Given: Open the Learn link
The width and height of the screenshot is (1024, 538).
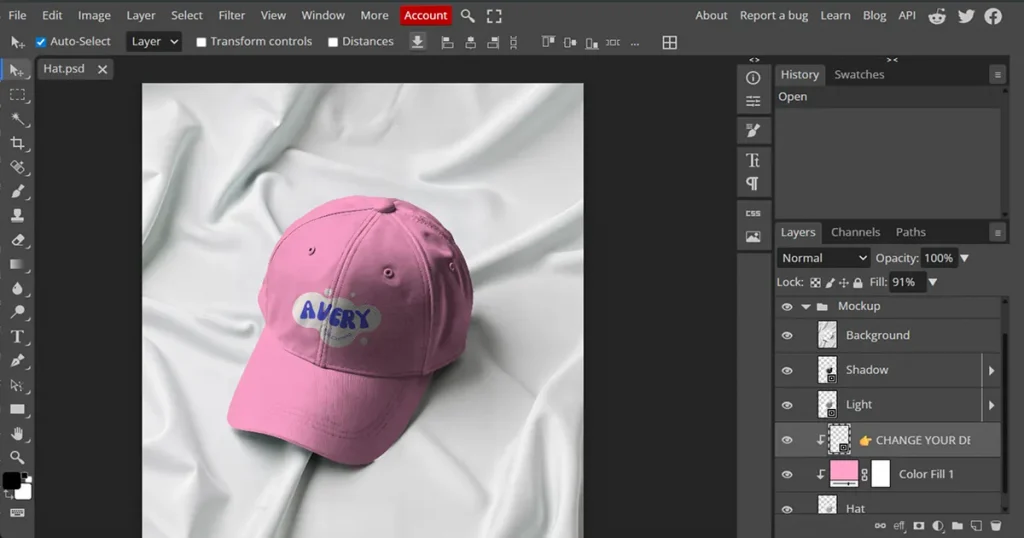Looking at the screenshot, I should pos(835,16).
